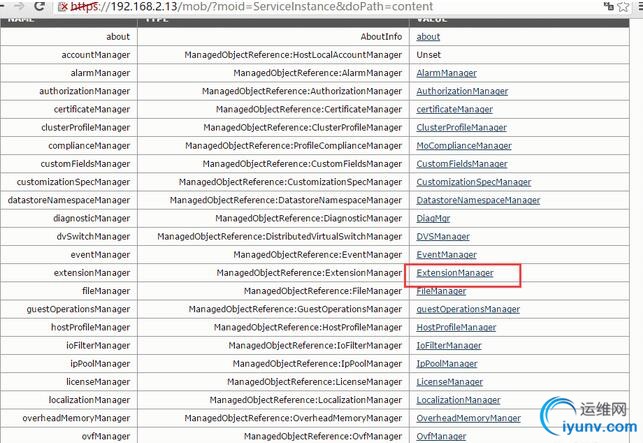Select the name cell 'datastoreNamespaceManager'
643x443 pixels.
69,200
